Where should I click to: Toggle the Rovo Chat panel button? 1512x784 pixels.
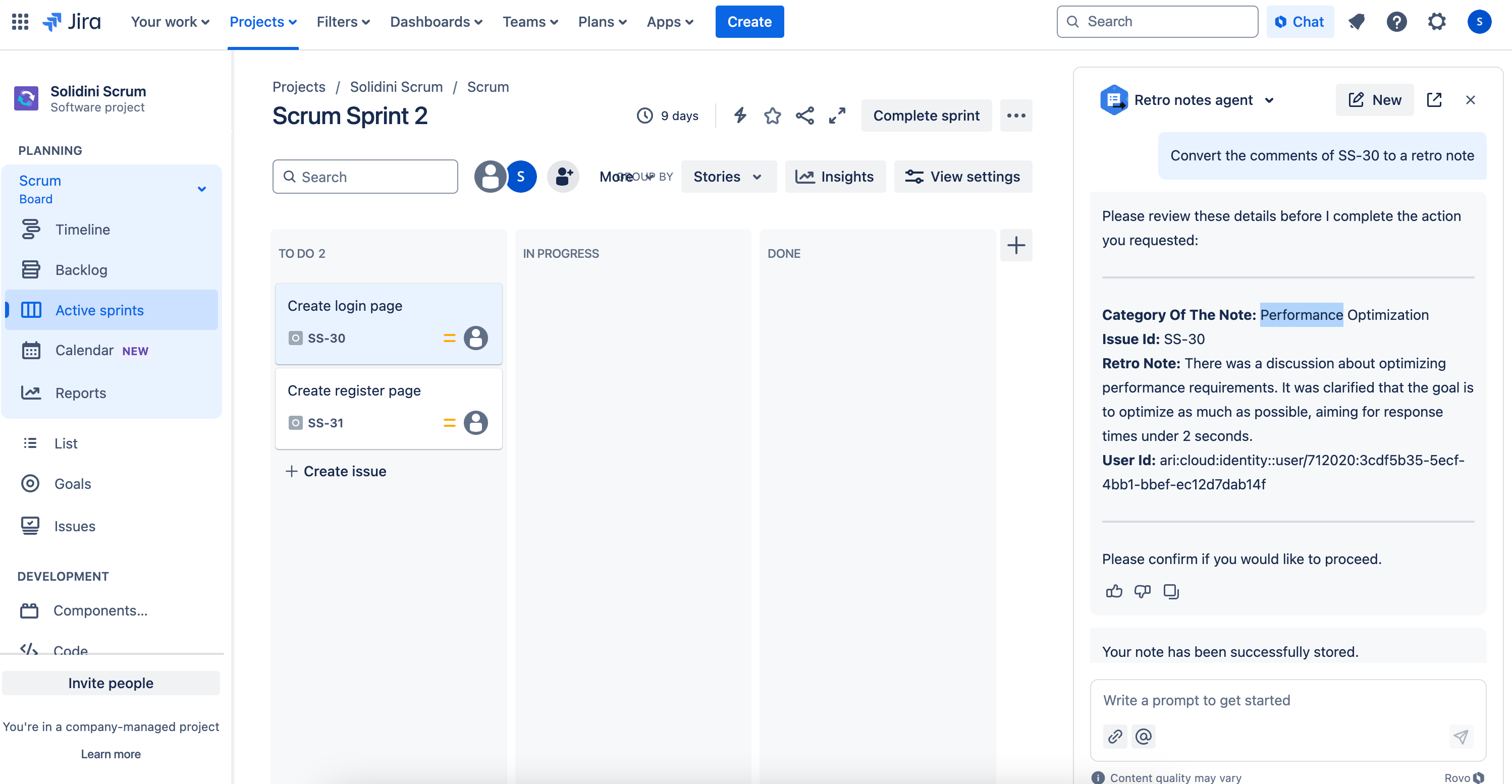(1300, 22)
